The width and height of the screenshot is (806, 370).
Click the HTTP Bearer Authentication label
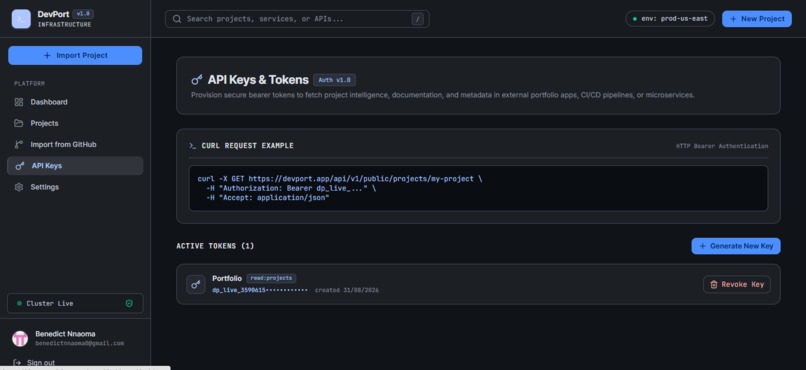coord(722,146)
